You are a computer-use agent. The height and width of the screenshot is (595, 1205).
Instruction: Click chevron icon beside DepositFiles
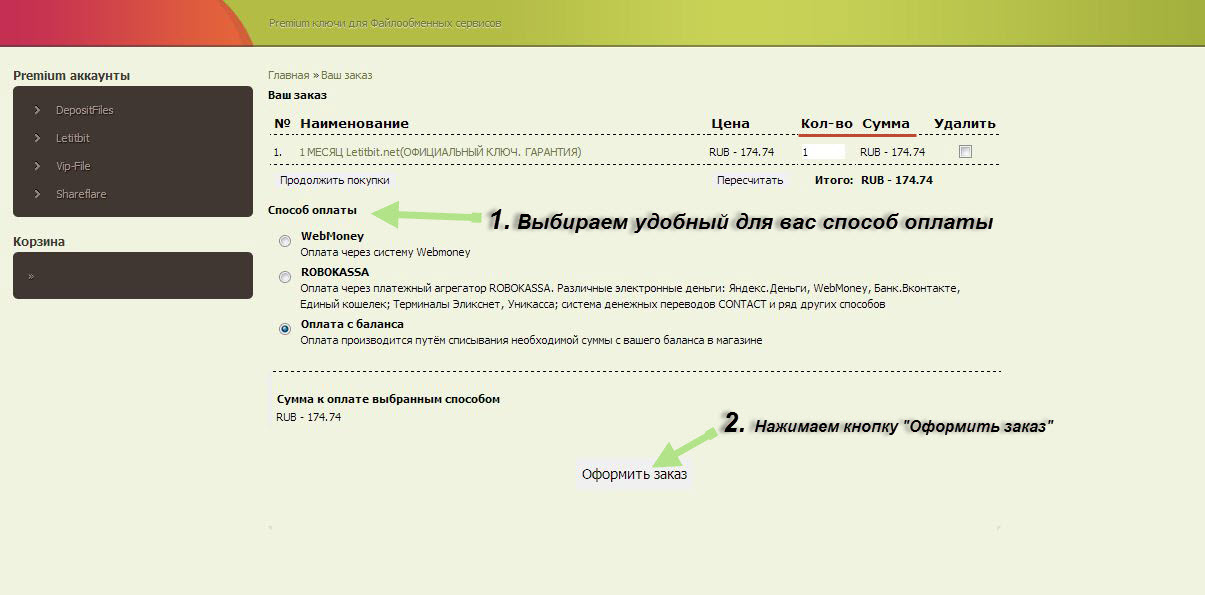37,110
